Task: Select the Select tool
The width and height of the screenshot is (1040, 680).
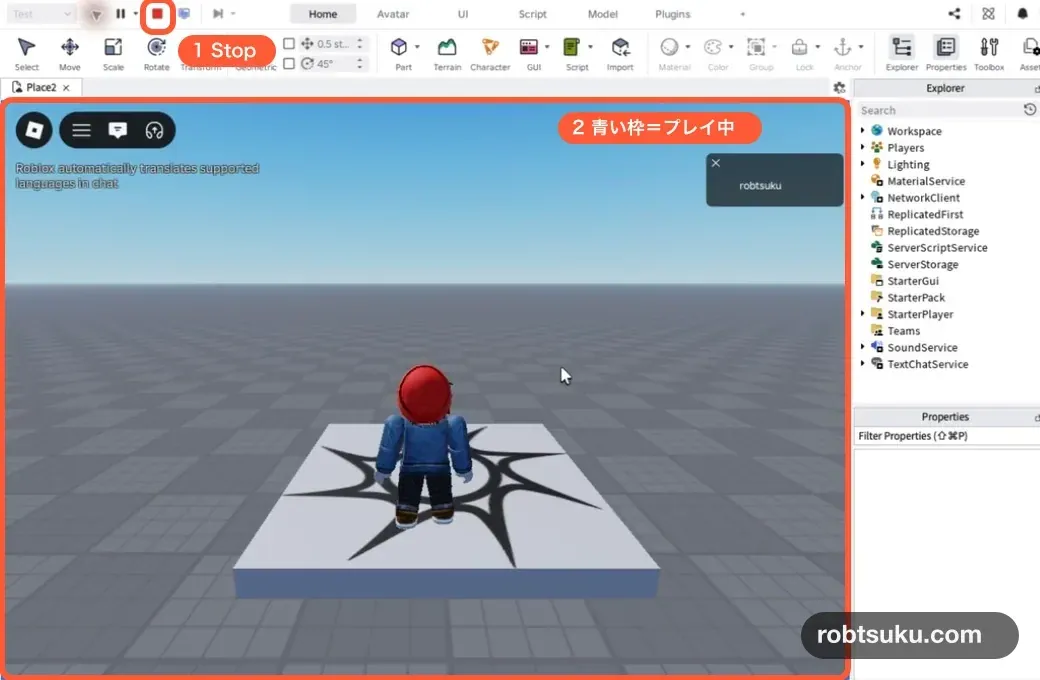Action: click(x=27, y=54)
